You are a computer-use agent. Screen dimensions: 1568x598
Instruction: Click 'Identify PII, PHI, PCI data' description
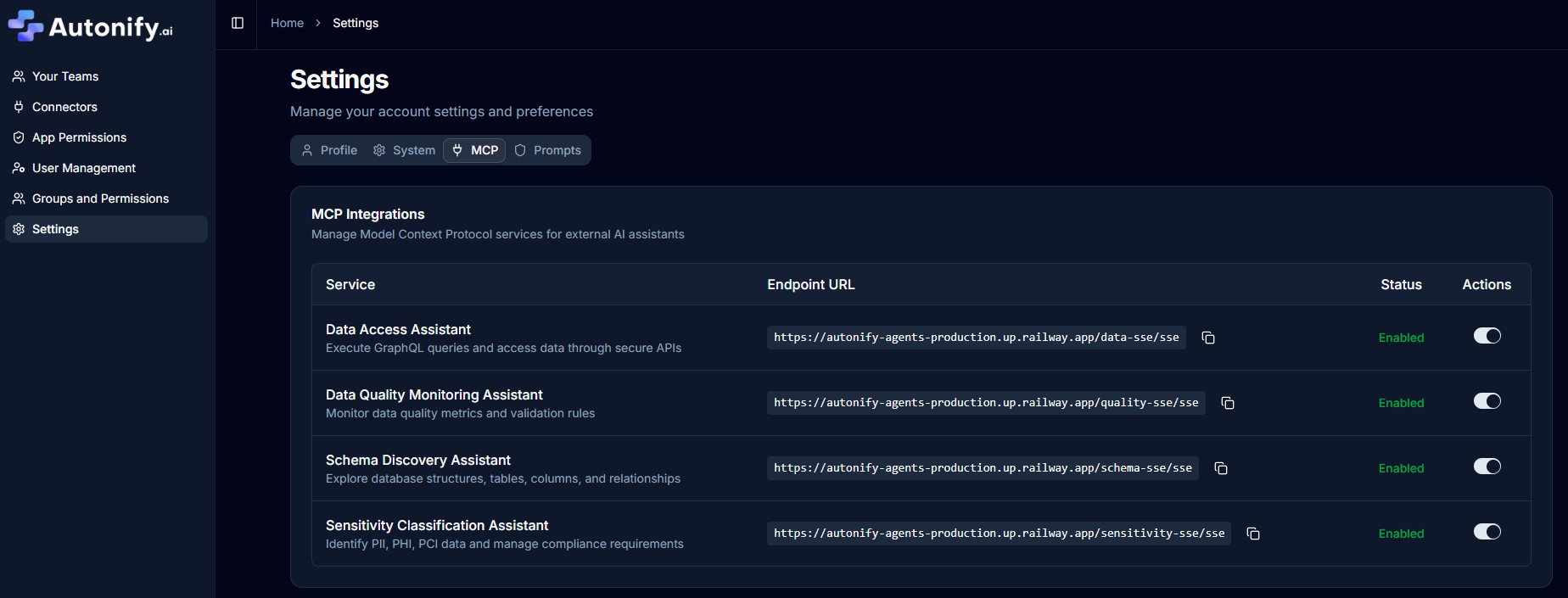(x=505, y=544)
